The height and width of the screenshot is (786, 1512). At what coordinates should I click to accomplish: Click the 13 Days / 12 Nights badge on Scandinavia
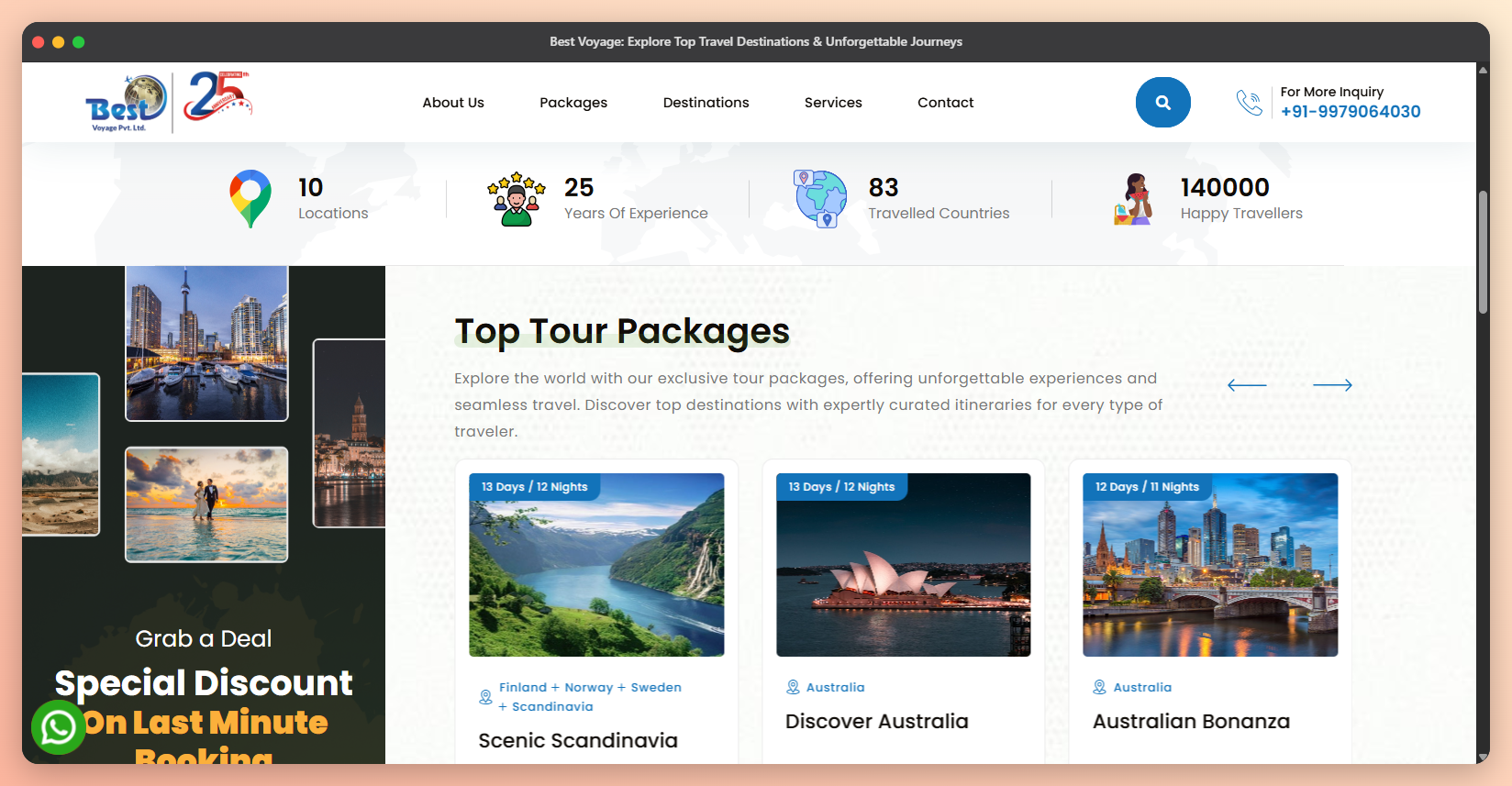534,487
